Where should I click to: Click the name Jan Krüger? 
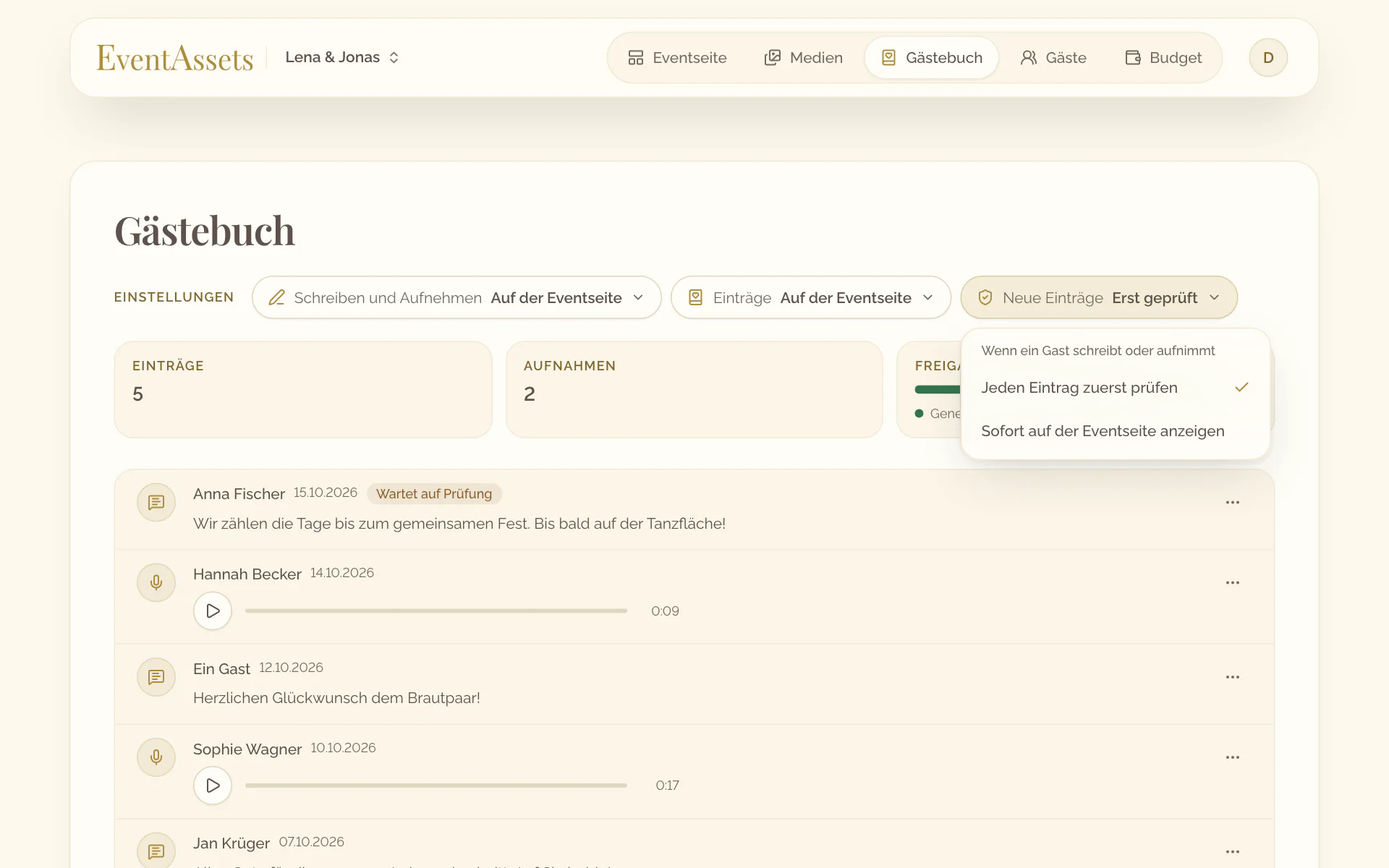tap(231, 843)
